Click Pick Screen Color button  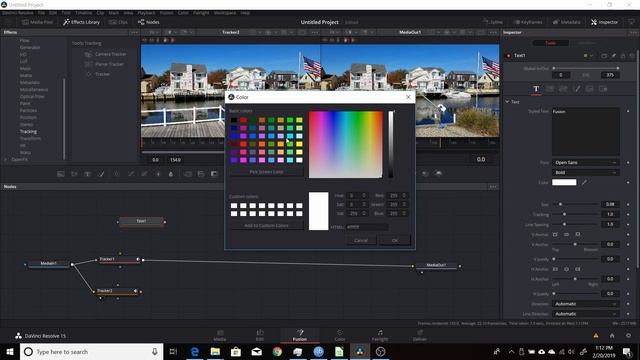tap(266, 172)
